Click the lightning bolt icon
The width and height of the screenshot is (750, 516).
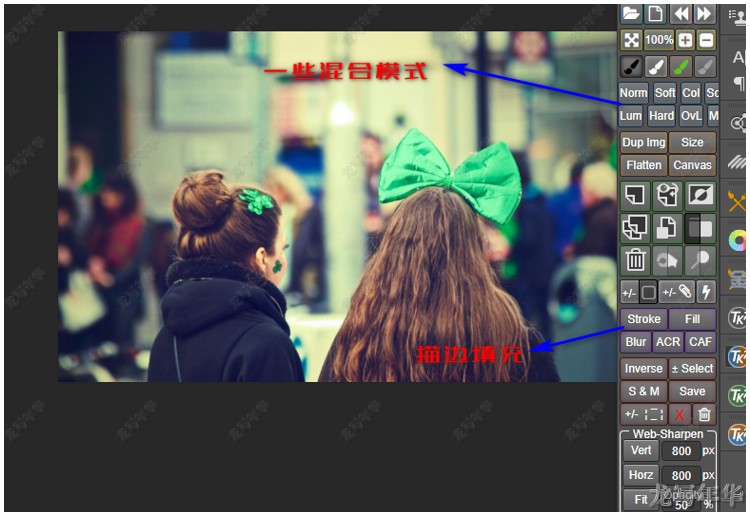(x=706, y=292)
